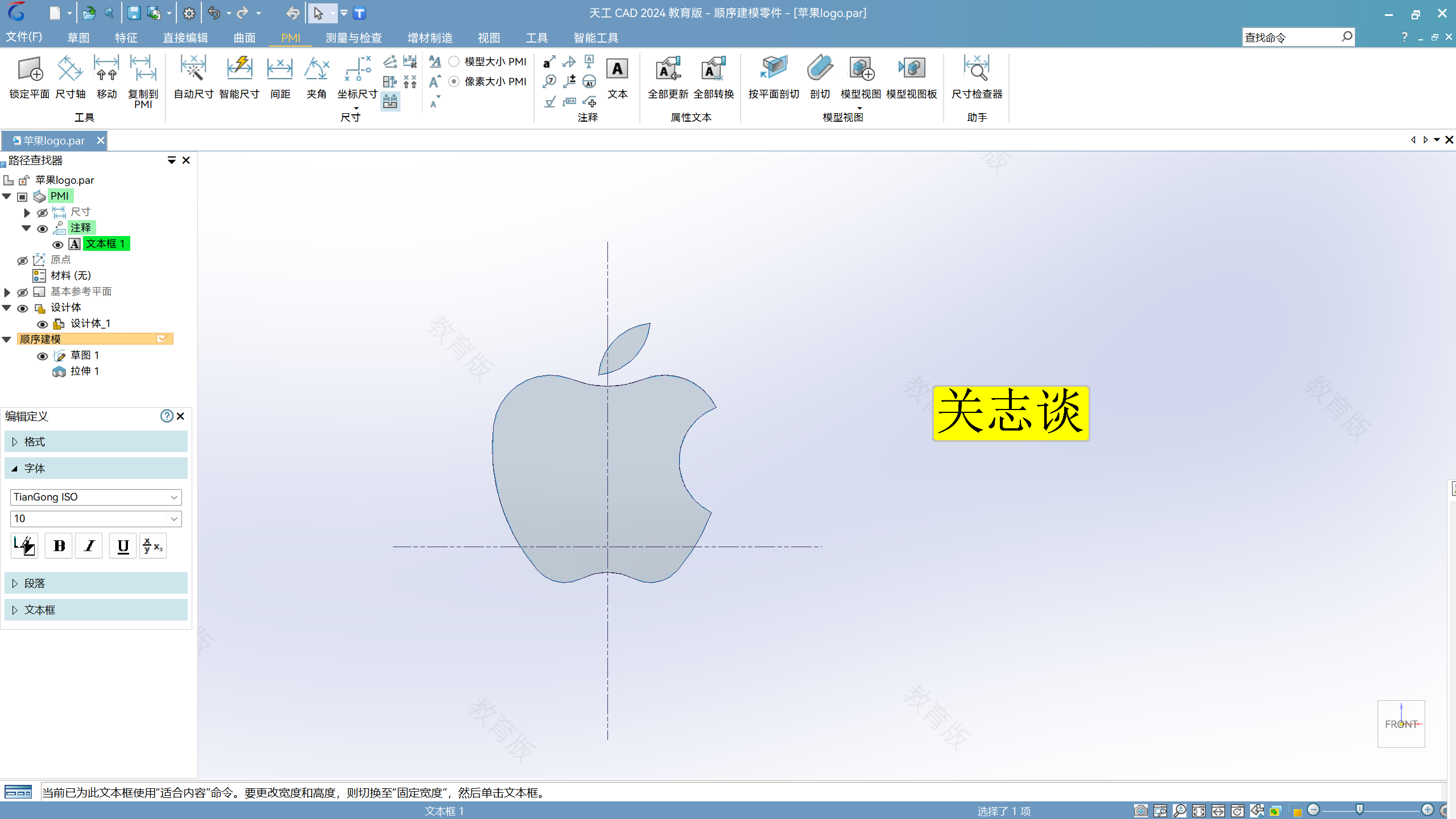Click the Undo arrow icon
1456x819 pixels.
coord(214,13)
